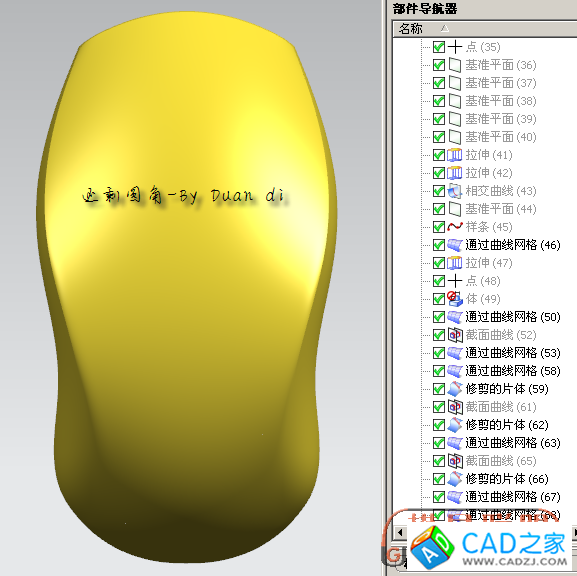Disable the checkbox for 基准平面 (44)
577x576 pixels.
[x=438, y=209]
